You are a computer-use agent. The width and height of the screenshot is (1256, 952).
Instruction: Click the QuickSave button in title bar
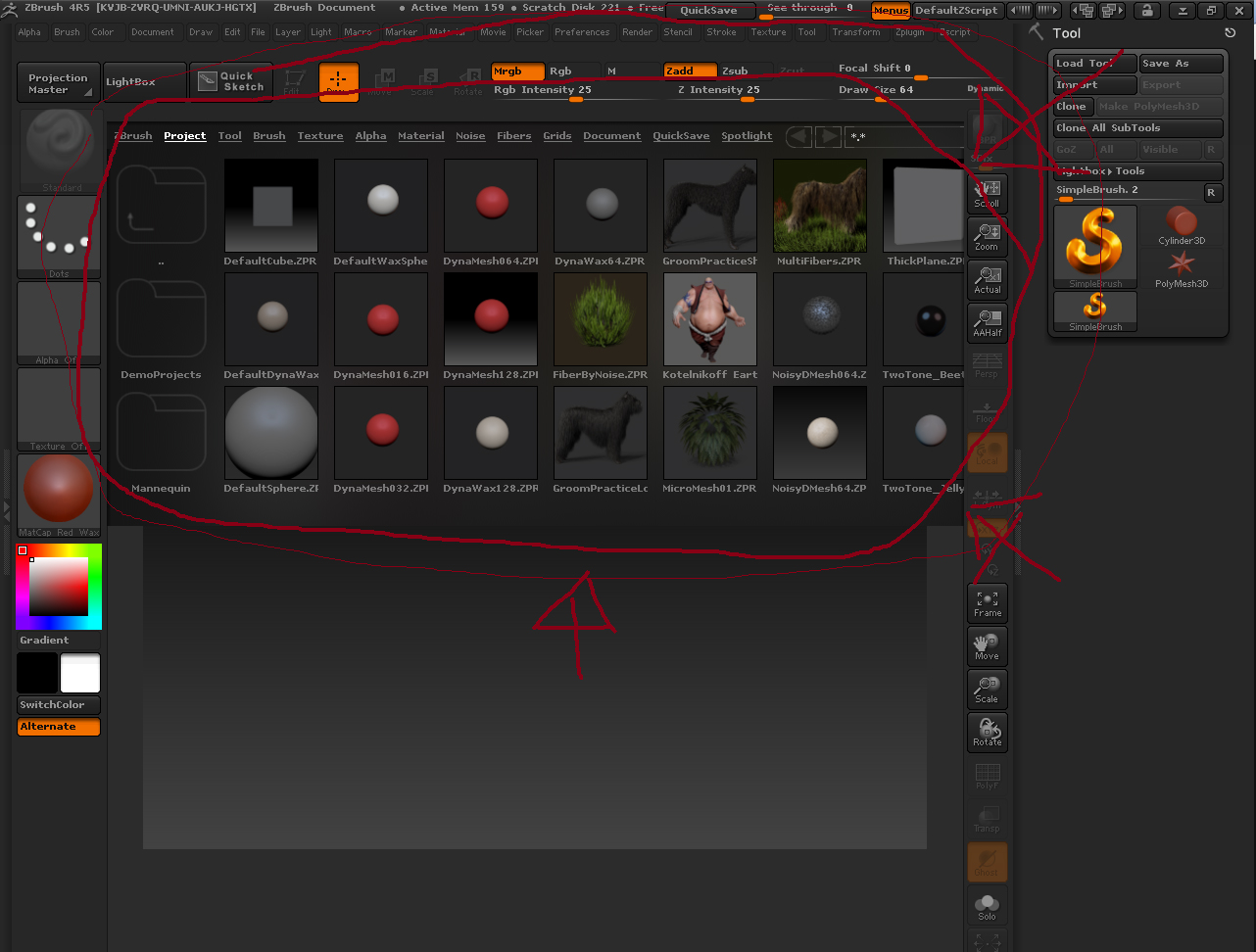click(710, 11)
